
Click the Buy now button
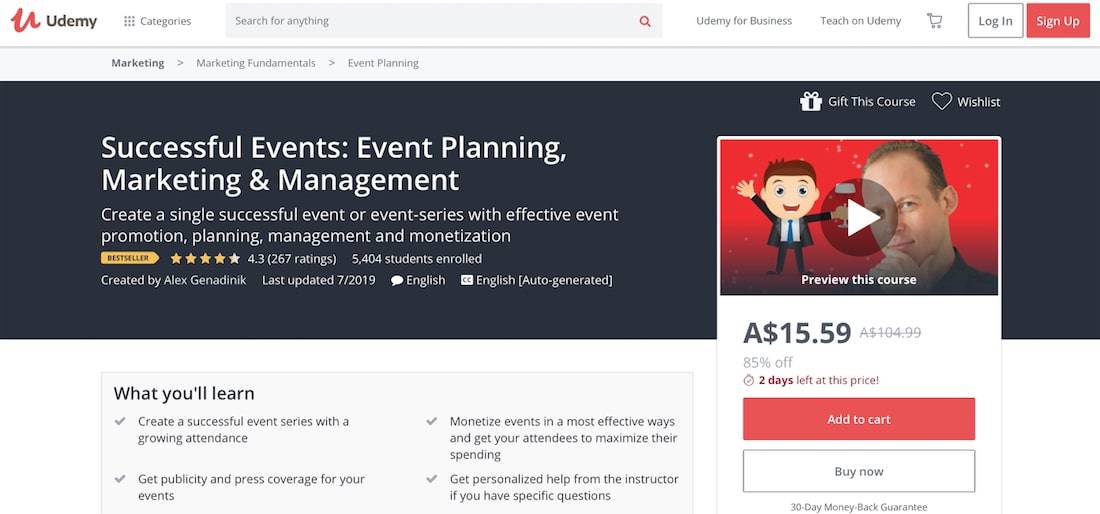[x=859, y=471]
